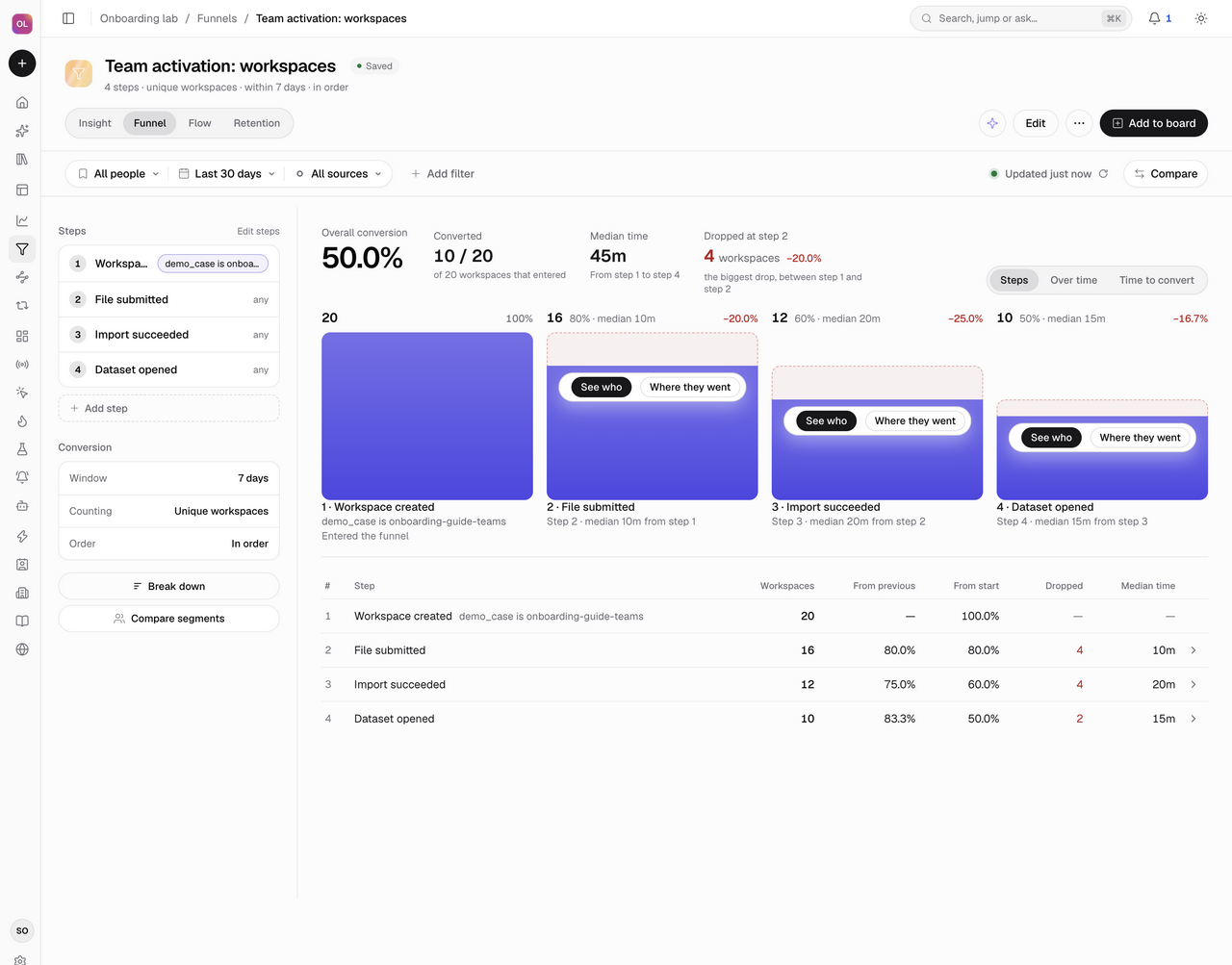Toggle the sidebar panel icon in the header
Image resolution: width=1232 pixels, height=965 pixels.
point(68,18)
